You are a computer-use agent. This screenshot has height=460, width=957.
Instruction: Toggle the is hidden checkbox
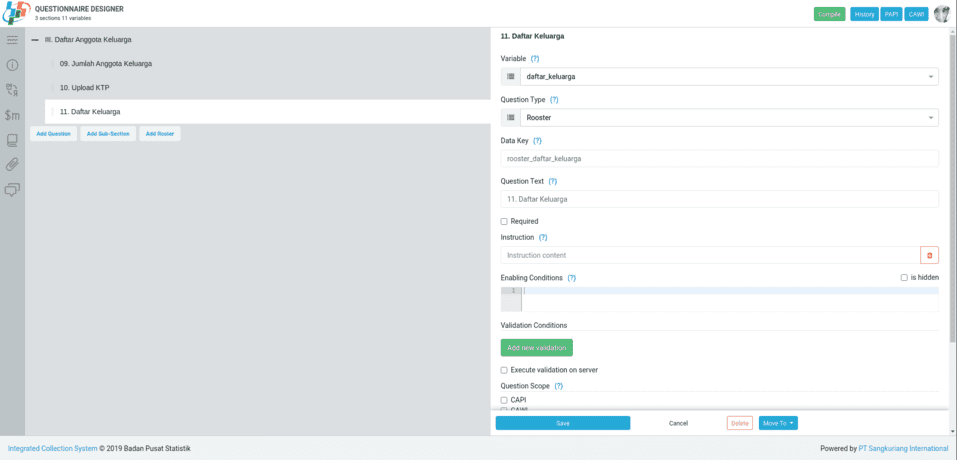point(904,278)
